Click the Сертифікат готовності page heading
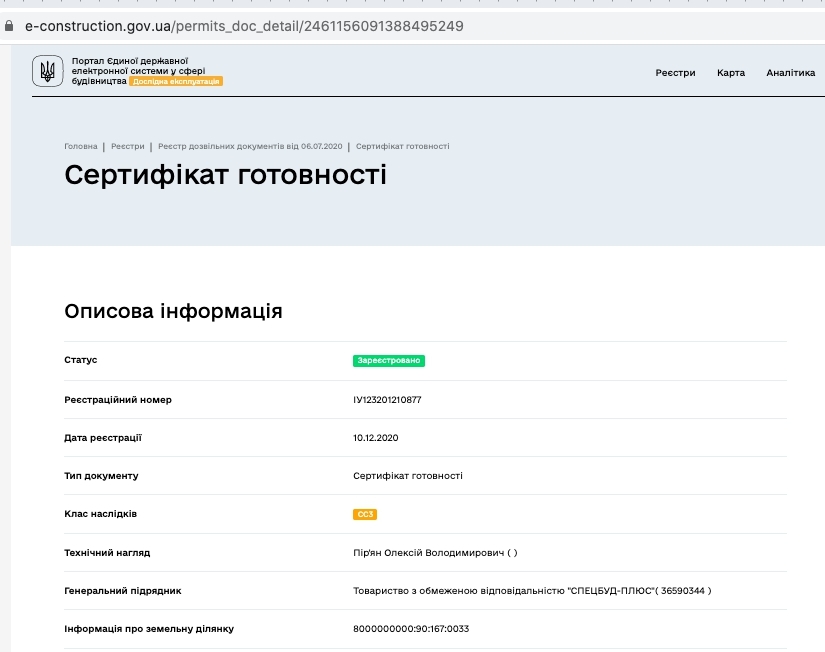Image resolution: width=825 pixels, height=652 pixels. (225, 174)
